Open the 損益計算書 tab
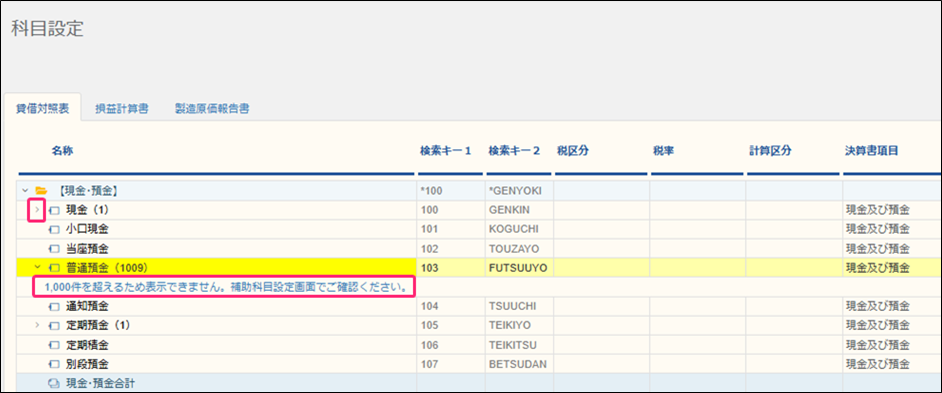942x393 pixels. click(x=121, y=109)
